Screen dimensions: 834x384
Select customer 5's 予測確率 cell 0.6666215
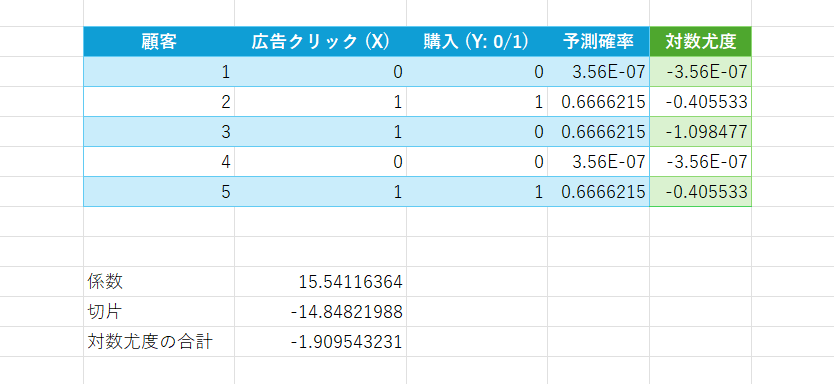click(598, 191)
